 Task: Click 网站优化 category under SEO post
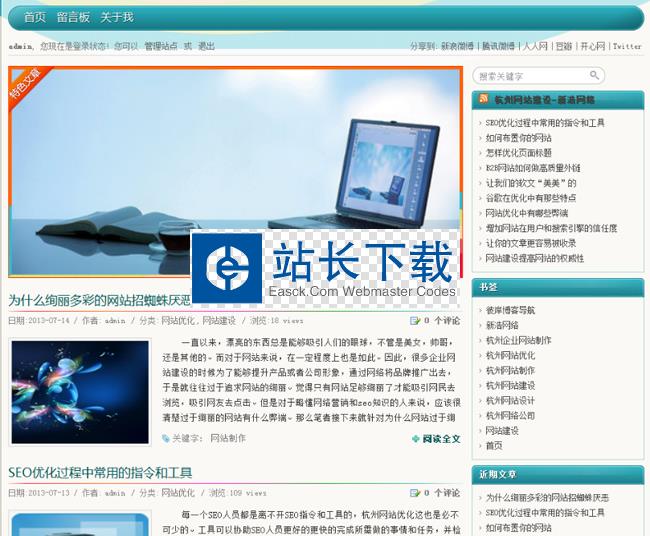[177, 493]
